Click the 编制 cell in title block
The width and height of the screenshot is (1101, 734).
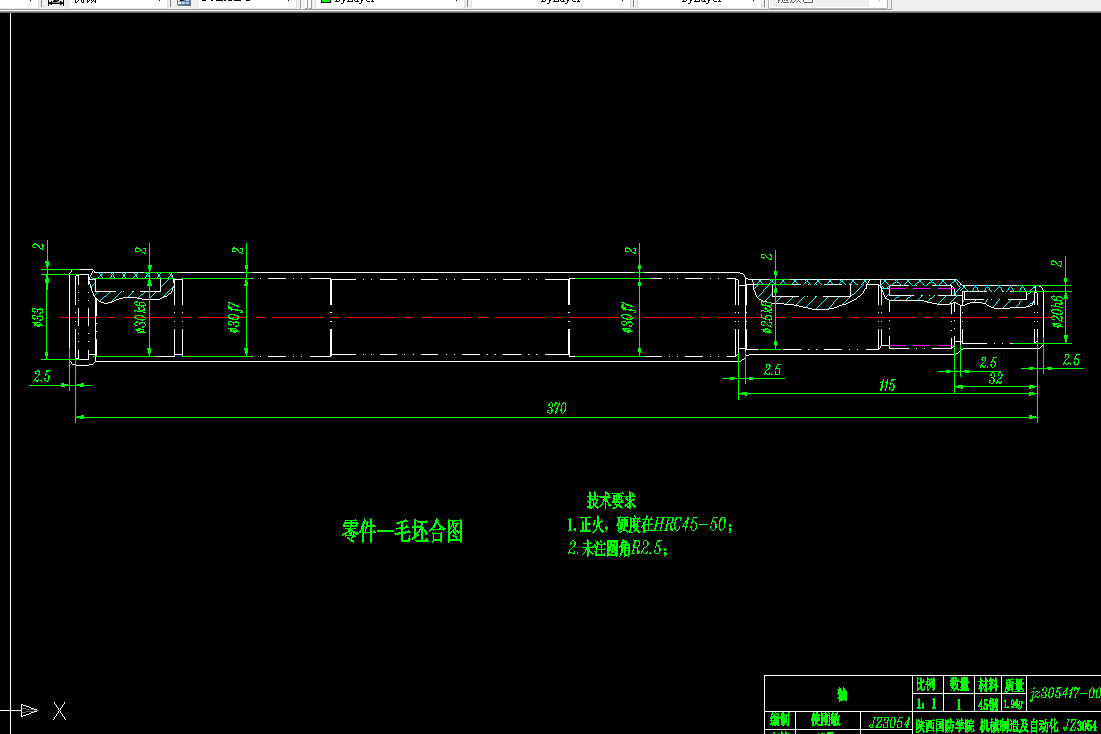(780, 720)
